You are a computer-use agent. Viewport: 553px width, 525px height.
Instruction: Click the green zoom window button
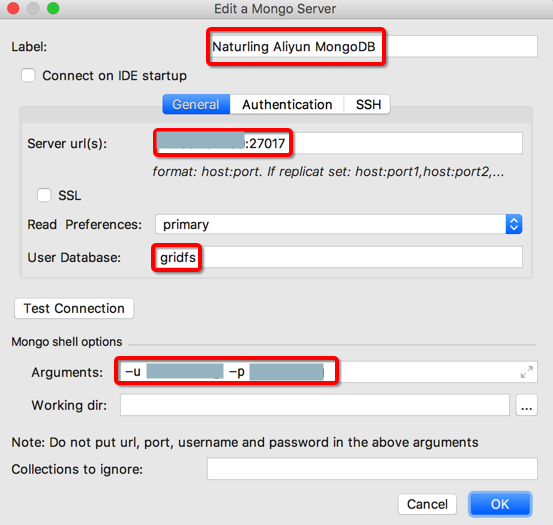coord(53,8)
